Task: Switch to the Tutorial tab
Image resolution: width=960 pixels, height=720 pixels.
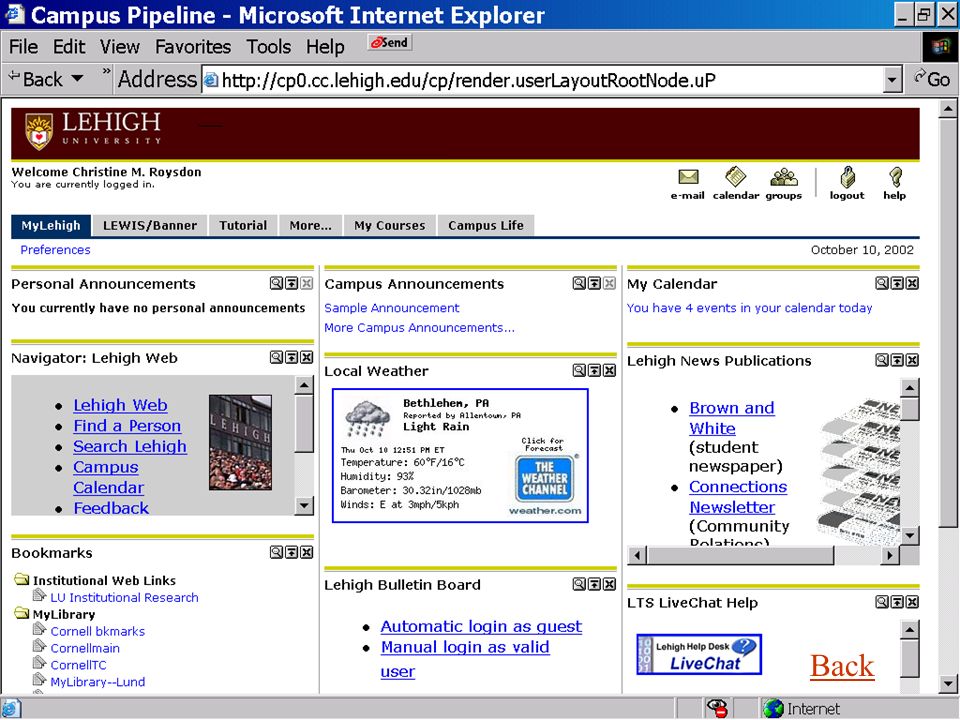Action: coord(243,225)
